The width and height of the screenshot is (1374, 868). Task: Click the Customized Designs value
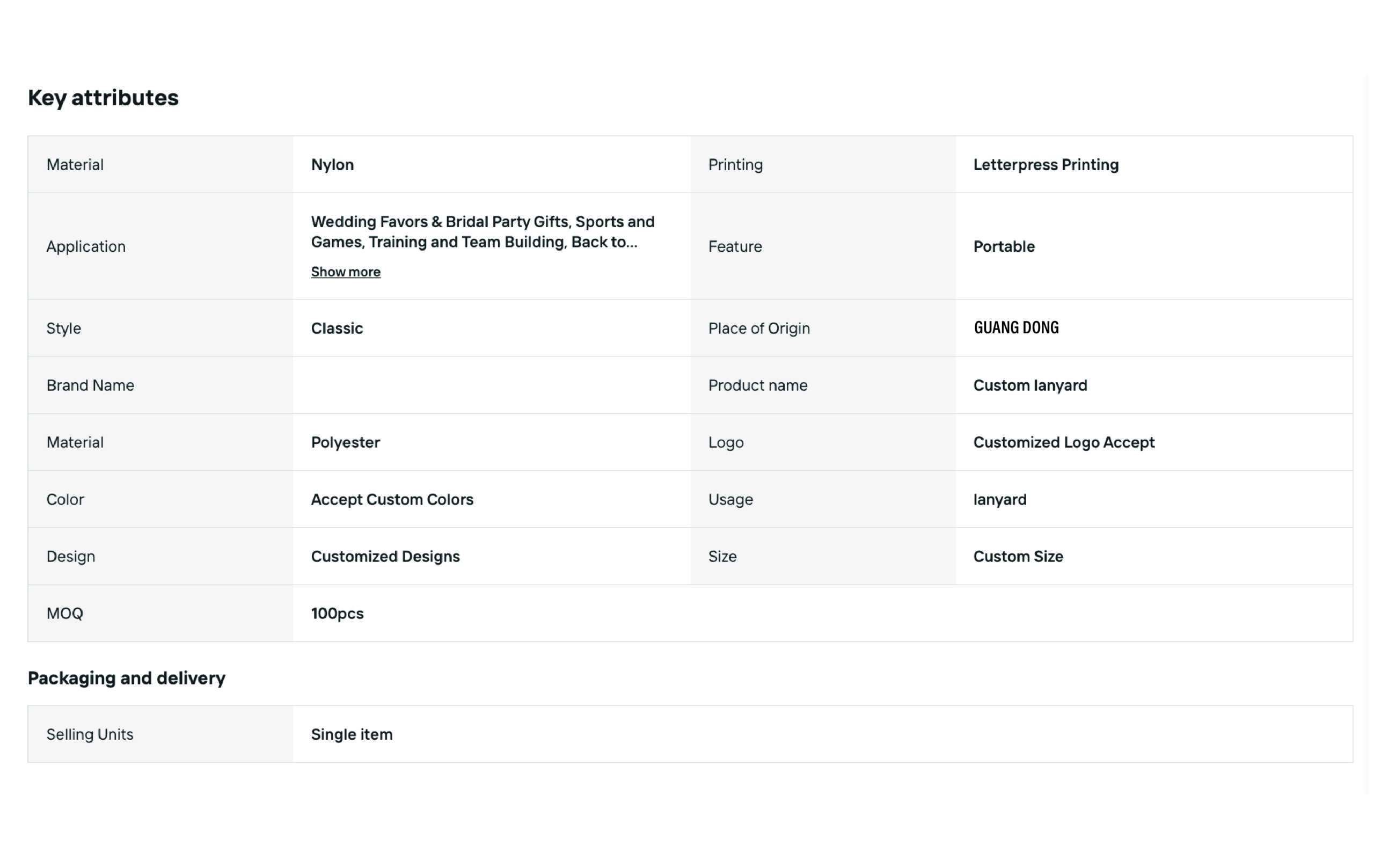click(385, 557)
